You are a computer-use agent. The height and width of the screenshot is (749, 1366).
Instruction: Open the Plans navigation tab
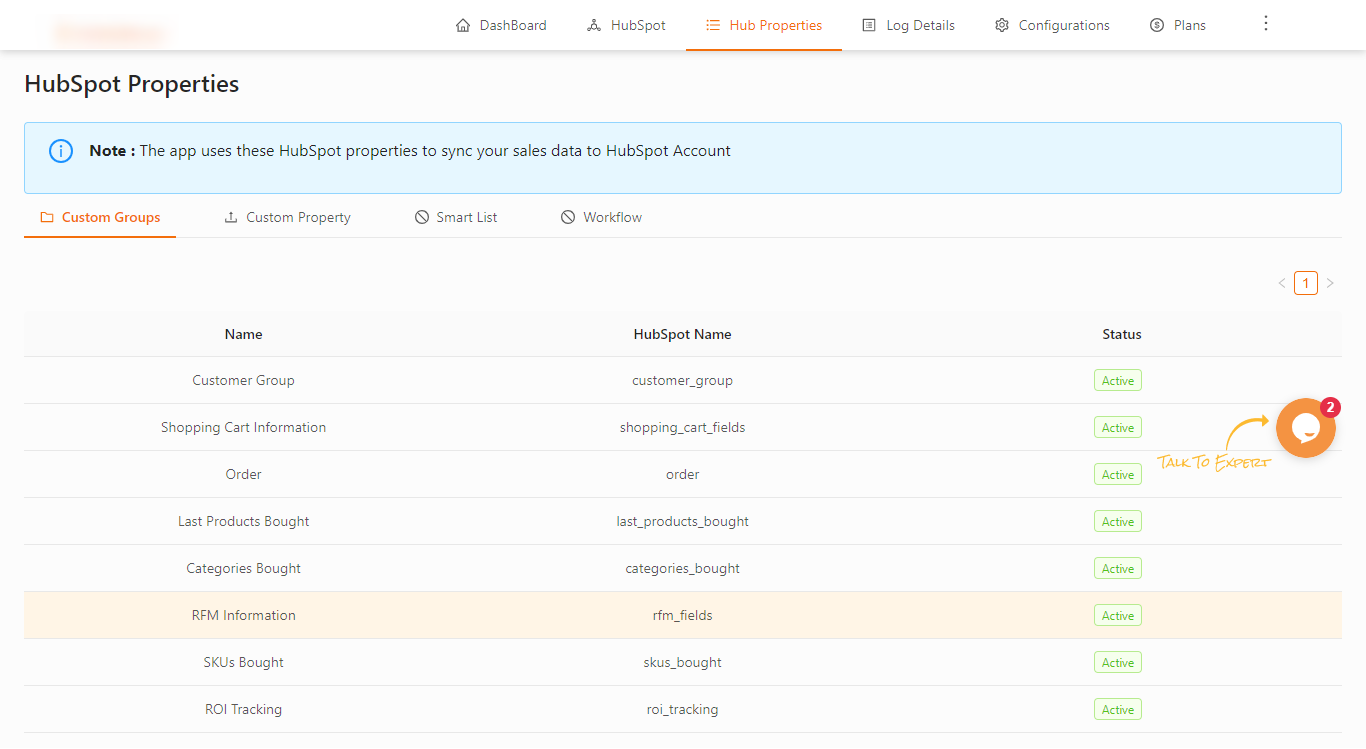point(1178,25)
